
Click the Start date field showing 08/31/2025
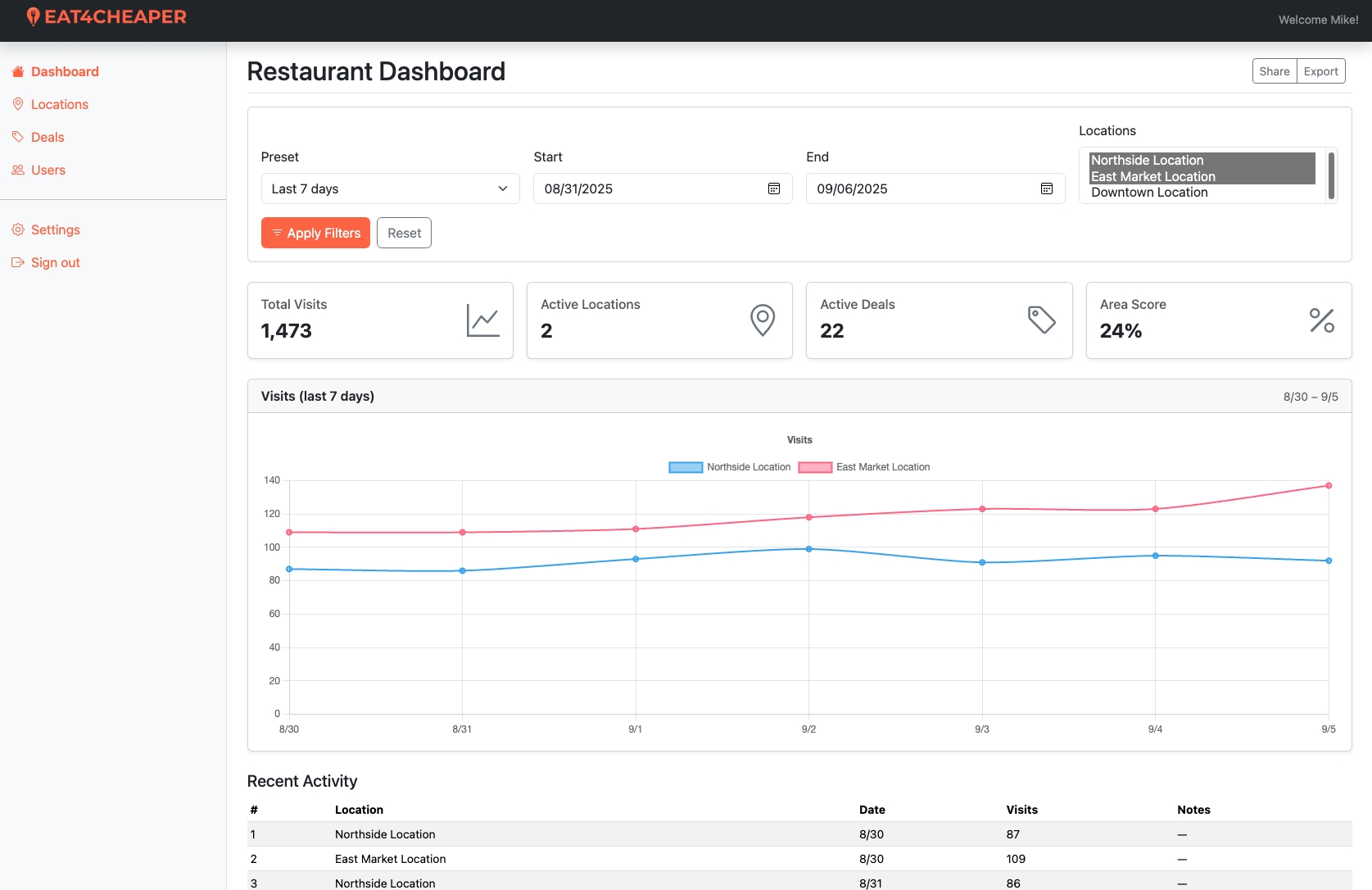(x=647, y=189)
